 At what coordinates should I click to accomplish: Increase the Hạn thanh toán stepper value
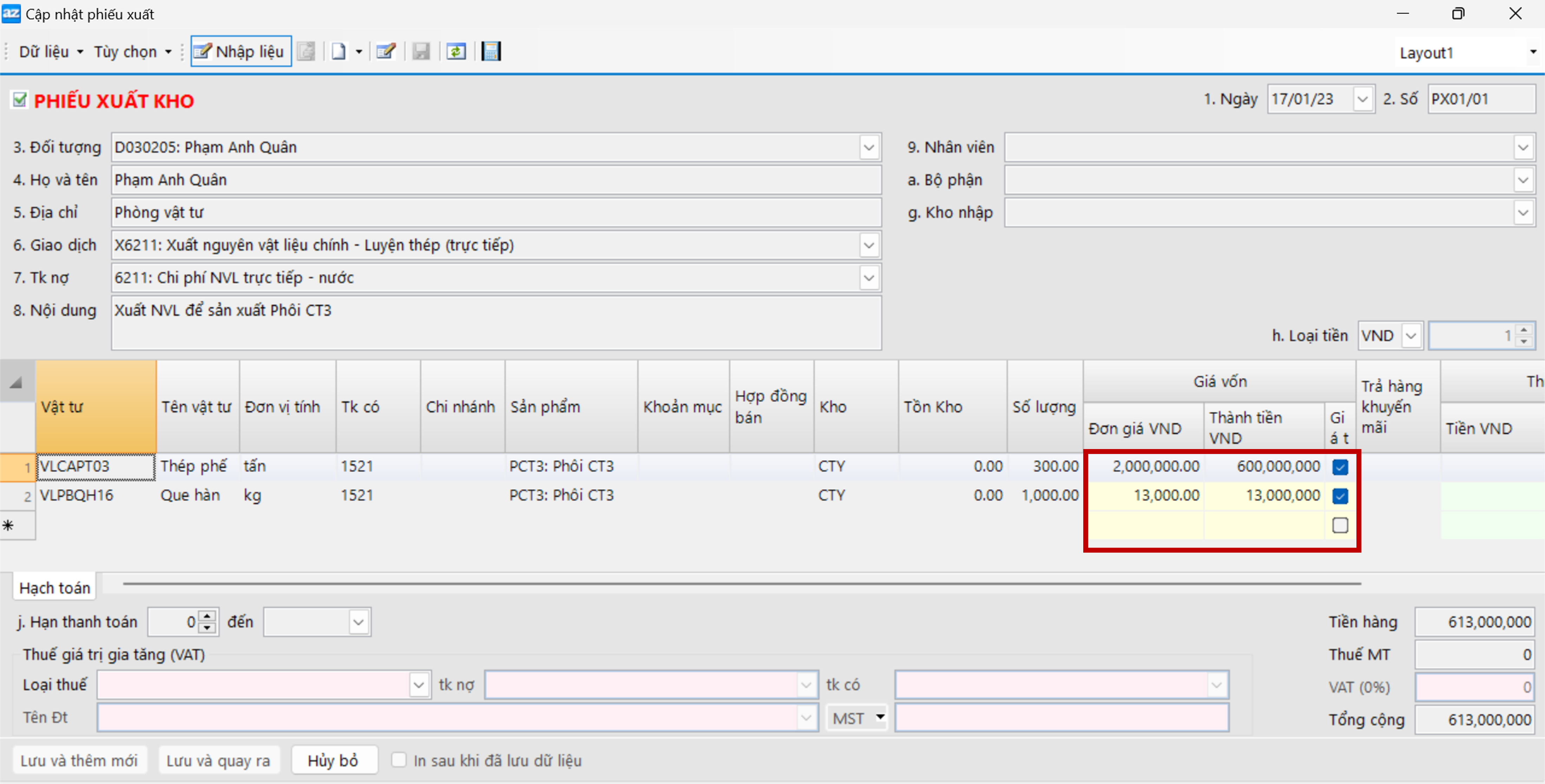tap(208, 616)
